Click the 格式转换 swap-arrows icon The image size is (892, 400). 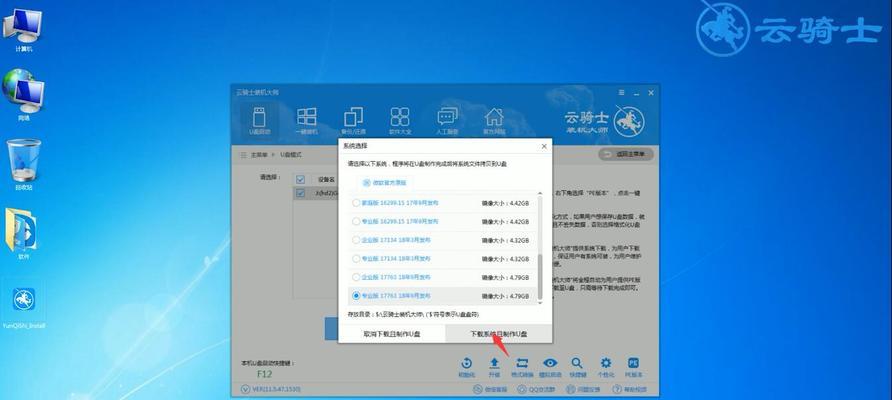522,367
